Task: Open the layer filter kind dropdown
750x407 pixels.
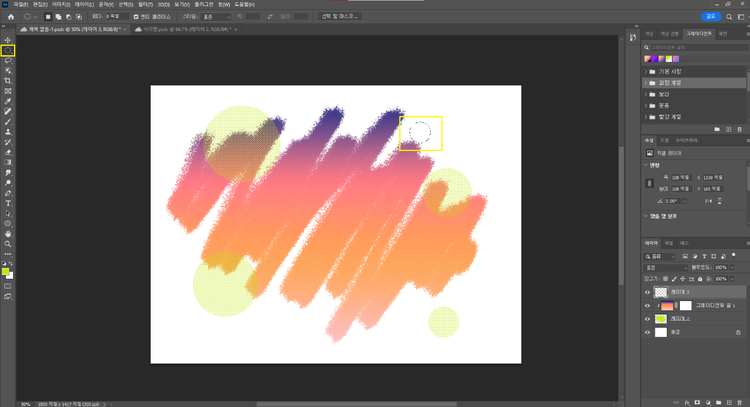Action: [660, 257]
